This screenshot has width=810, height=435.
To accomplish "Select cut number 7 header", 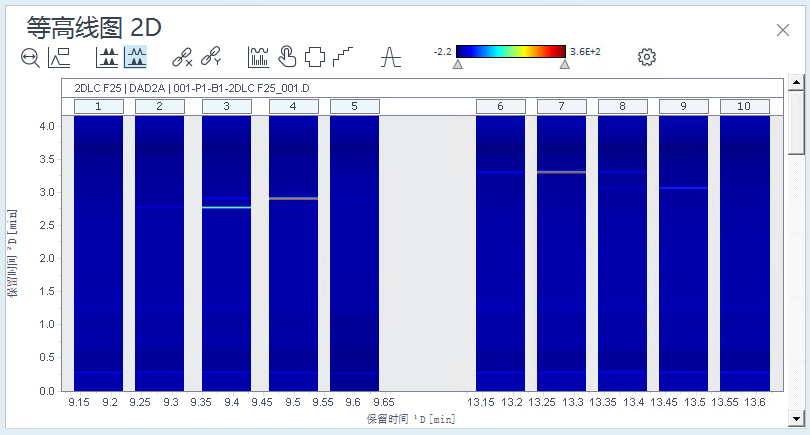I will (562, 106).
